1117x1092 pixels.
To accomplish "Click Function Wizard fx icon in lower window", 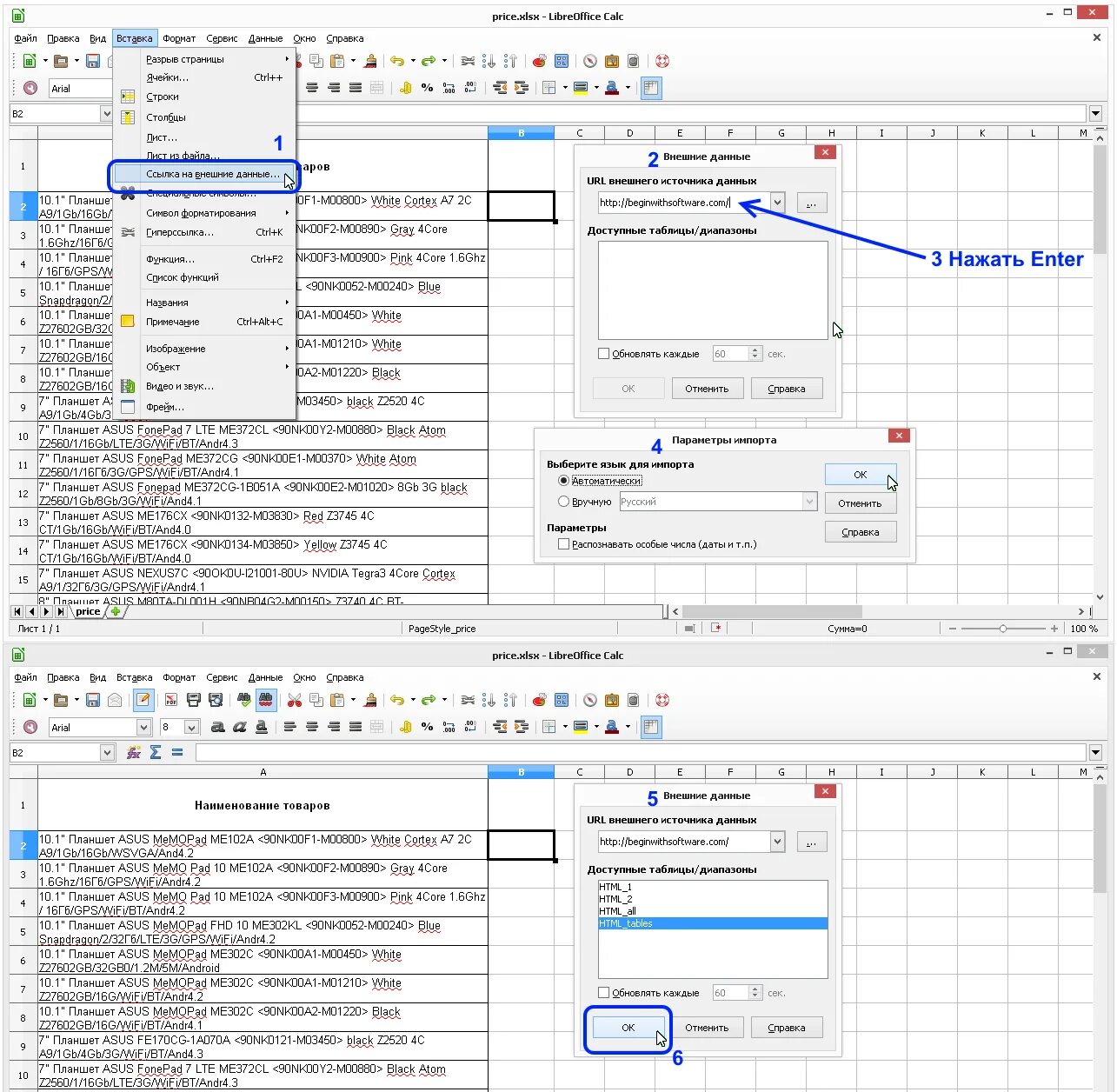I will point(134,752).
